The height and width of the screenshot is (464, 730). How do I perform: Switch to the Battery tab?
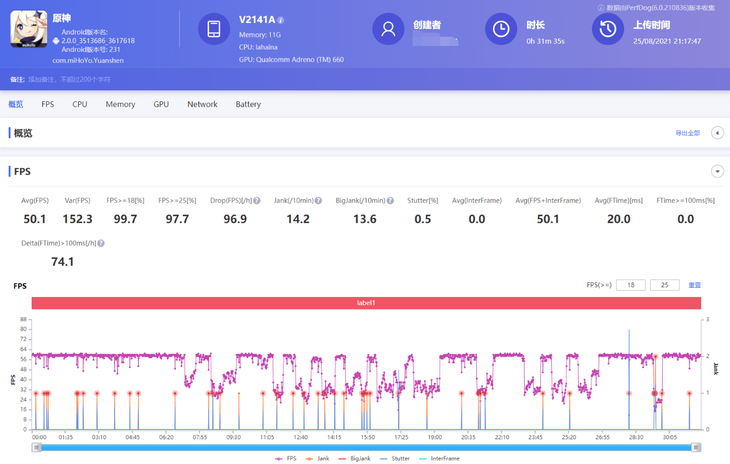coord(248,104)
